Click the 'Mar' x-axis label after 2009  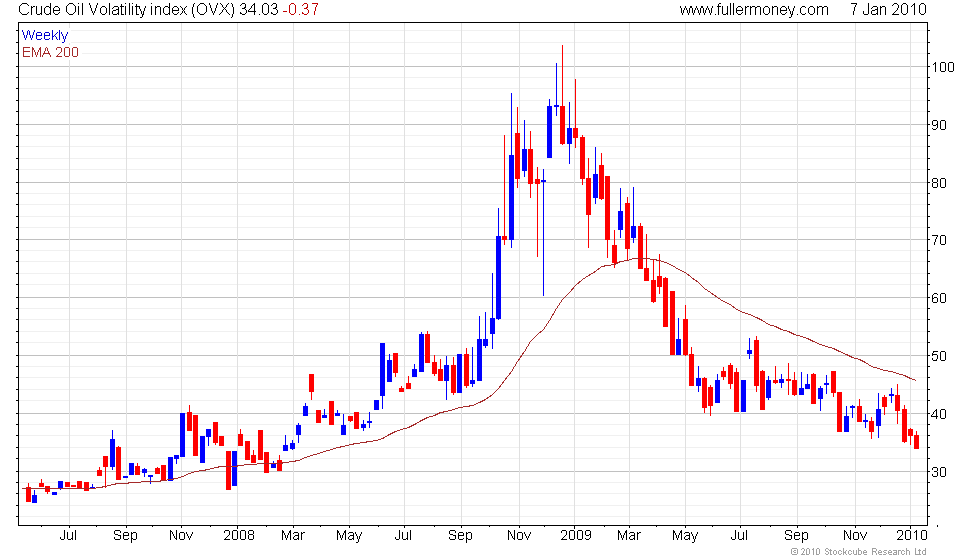pyautogui.click(x=629, y=536)
